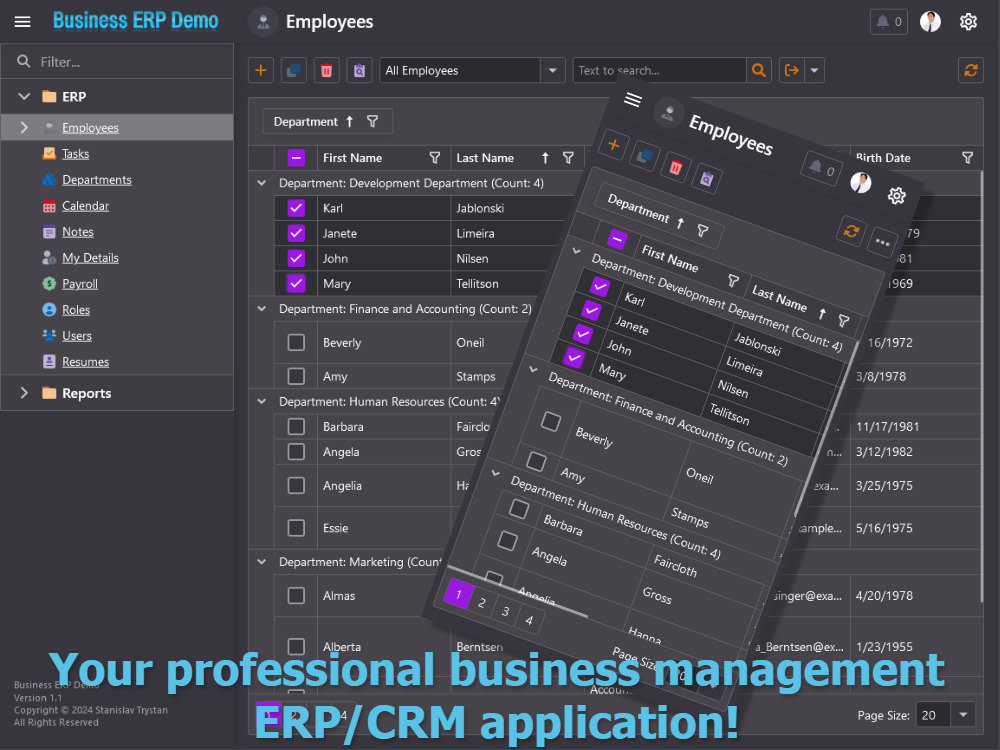Viewport: 1000px width, 750px height.
Task: Collapse the Human Resources group
Action: pos(261,402)
